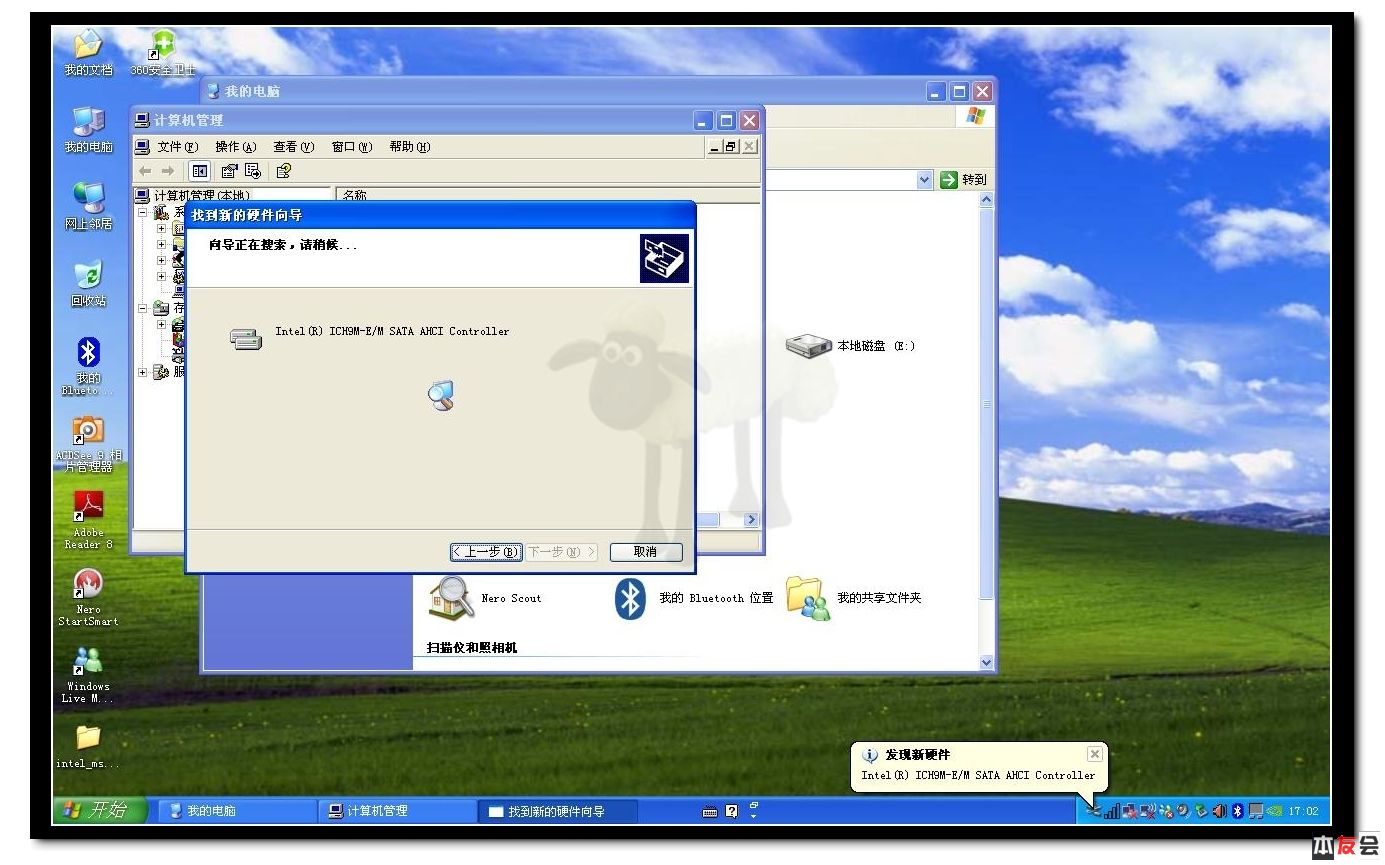Viewport: 1385px width, 865px height.
Task: Click Help toolbar icon in 计算机管理
Action: [283, 171]
